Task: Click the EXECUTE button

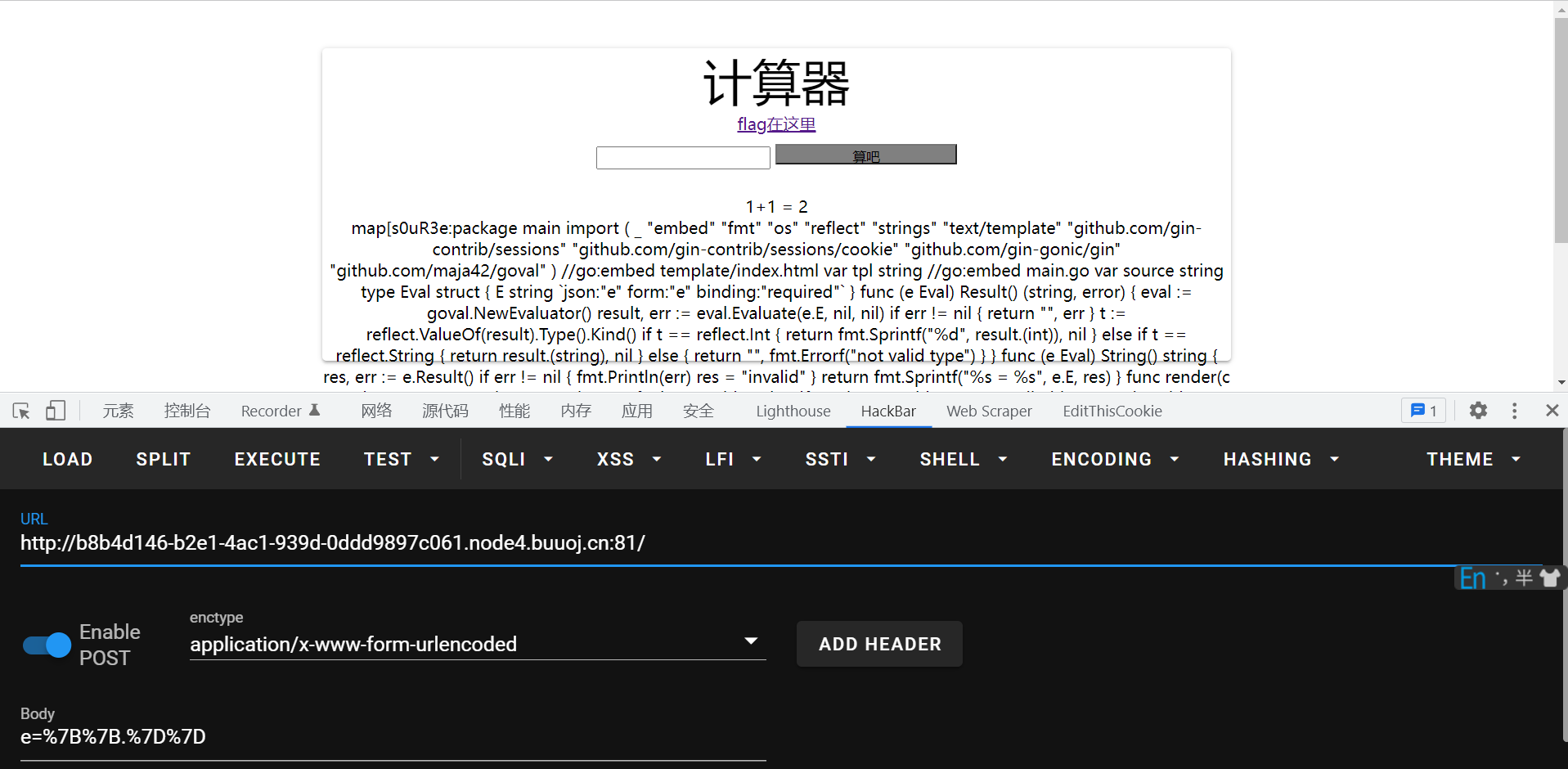Action: click(x=277, y=460)
